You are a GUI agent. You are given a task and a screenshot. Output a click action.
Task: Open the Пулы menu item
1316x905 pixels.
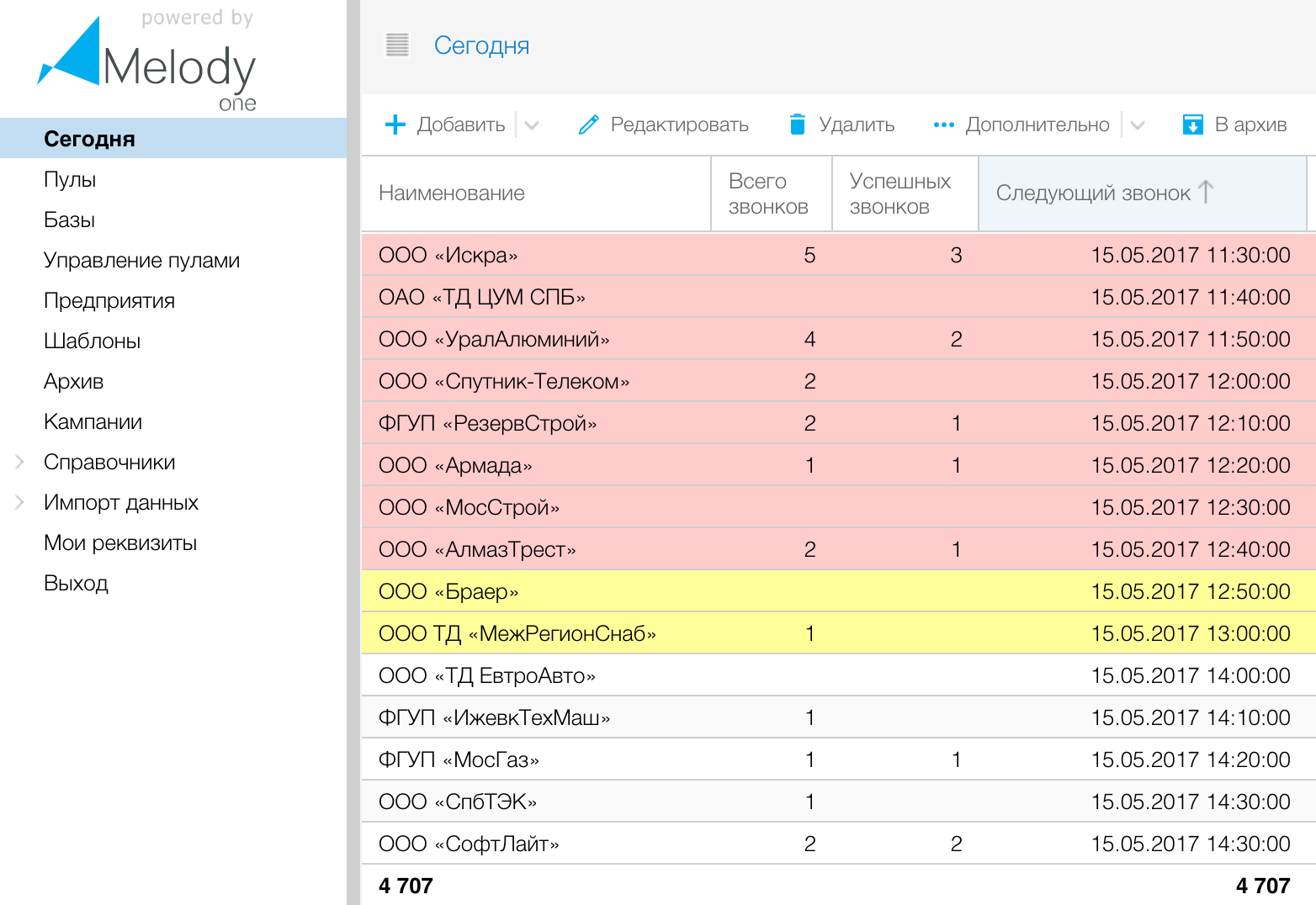[70, 179]
